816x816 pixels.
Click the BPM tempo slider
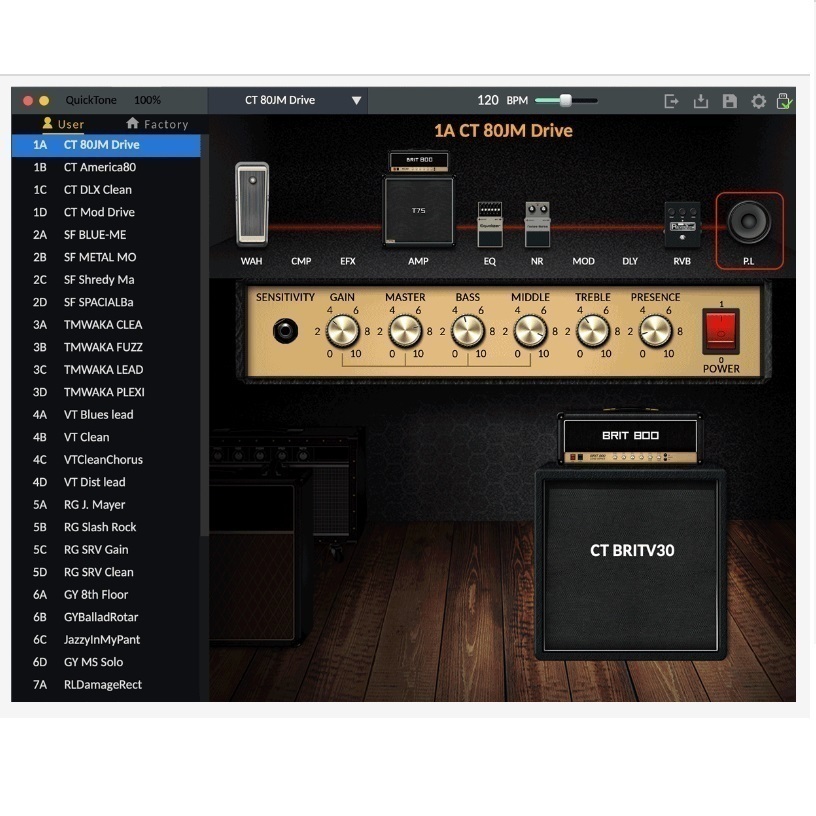pyautogui.click(x=566, y=100)
